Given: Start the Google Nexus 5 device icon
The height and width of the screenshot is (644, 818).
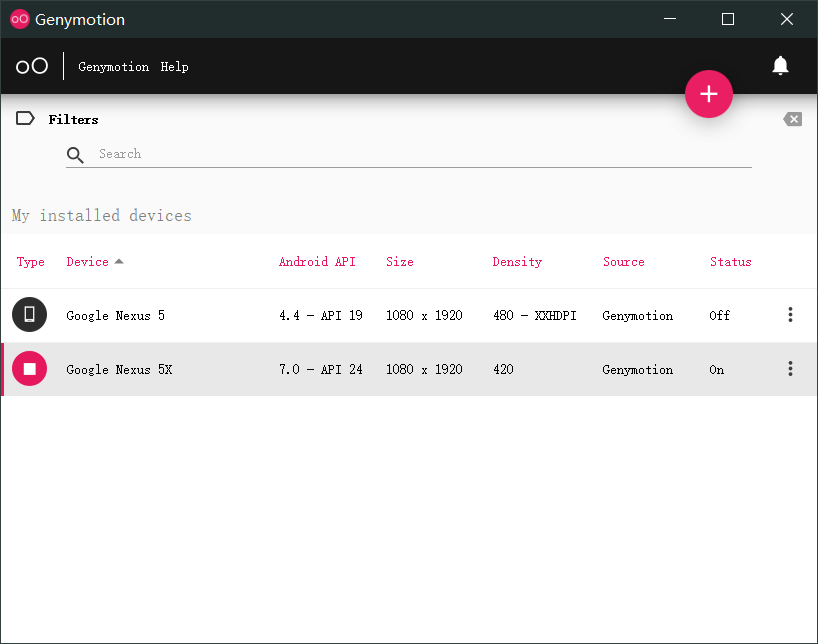Looking at the screenshot, I should point(30,314).
